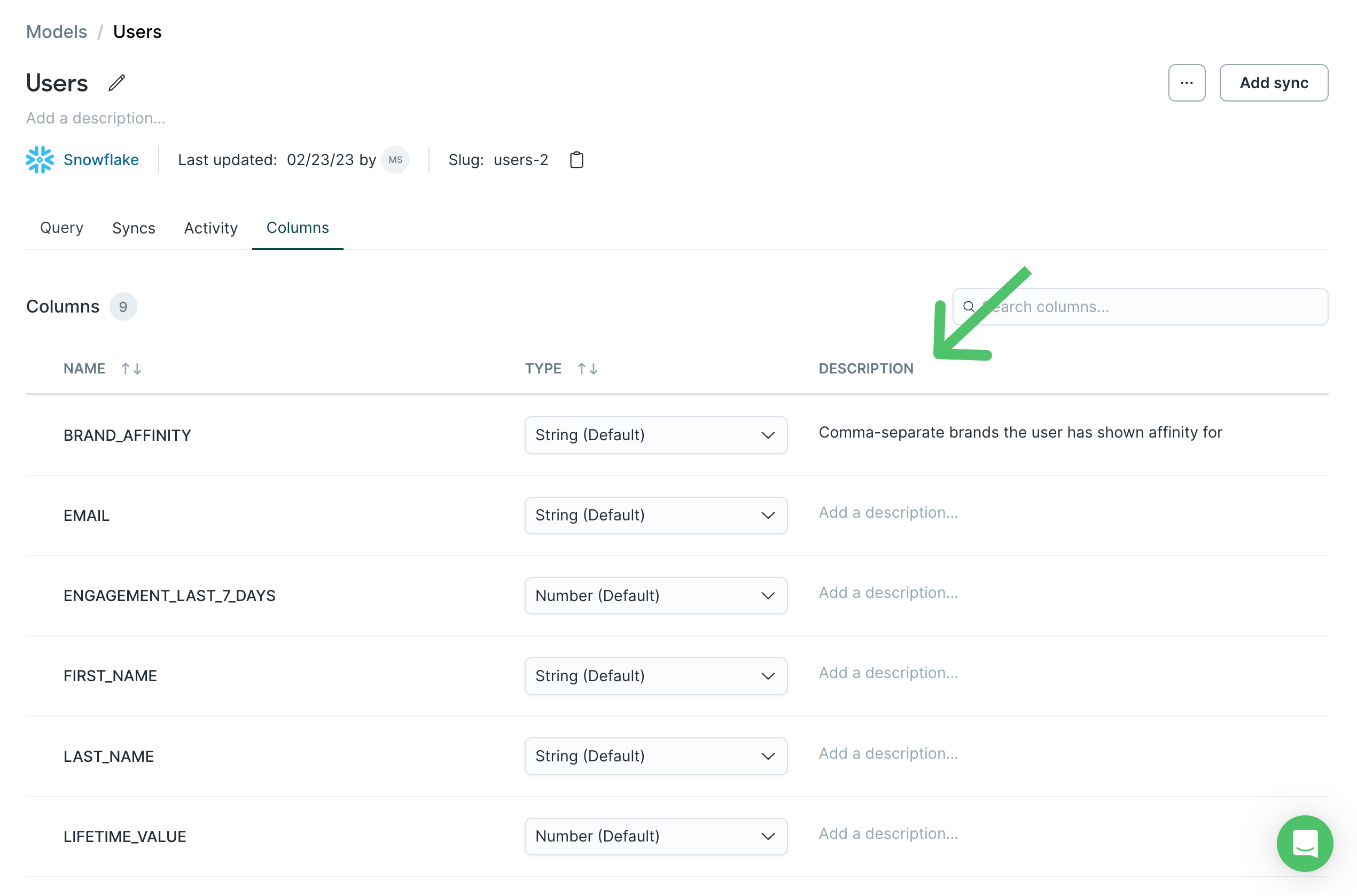This screenshot has width=1357, height=896.
Task: Click the Add sync button
Action: tap(1274, 83)
